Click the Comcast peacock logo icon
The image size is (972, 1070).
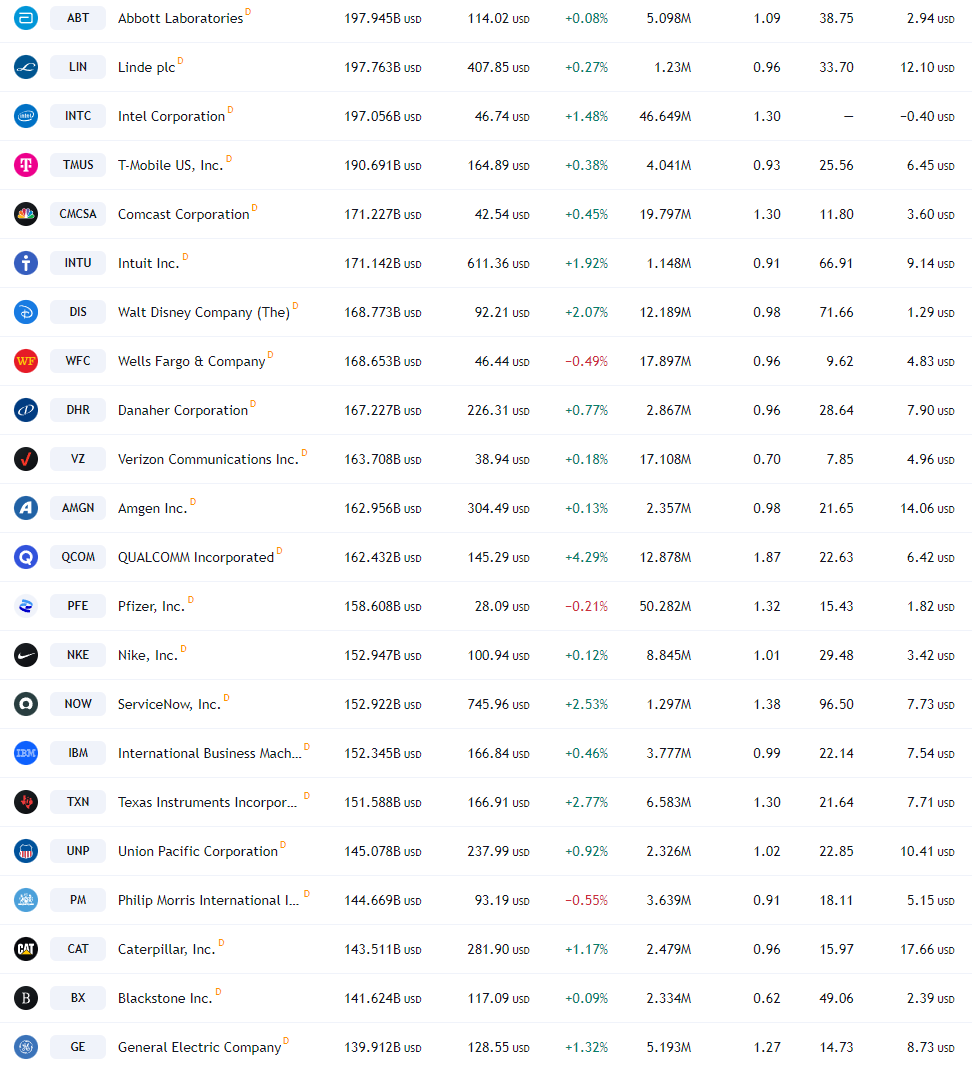[26, 214]
